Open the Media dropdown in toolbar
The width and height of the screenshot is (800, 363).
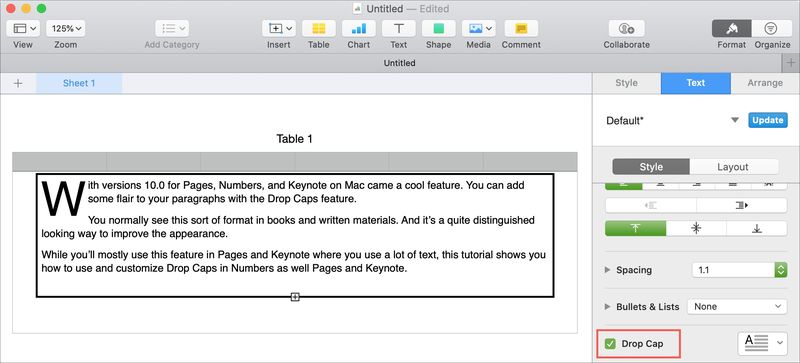[479, 29]
